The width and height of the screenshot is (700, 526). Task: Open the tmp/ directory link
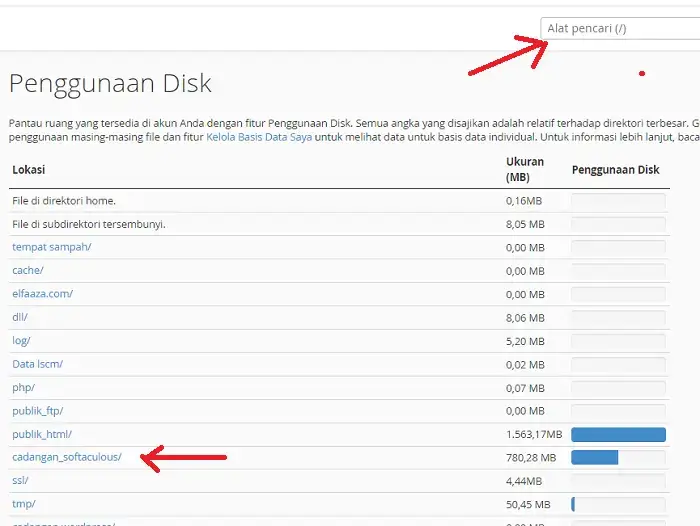[23, 504]
